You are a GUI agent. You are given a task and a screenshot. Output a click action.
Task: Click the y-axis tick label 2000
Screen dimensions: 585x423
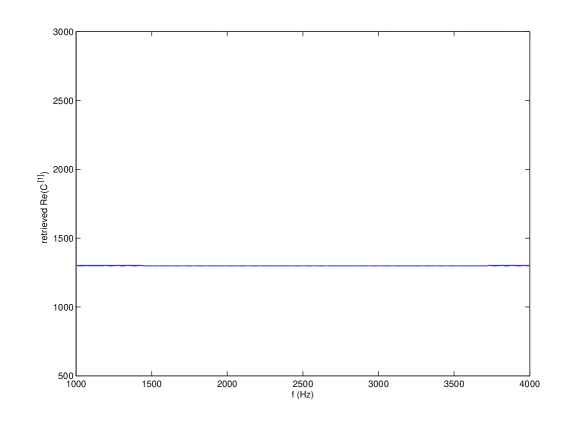click(63, 170)
